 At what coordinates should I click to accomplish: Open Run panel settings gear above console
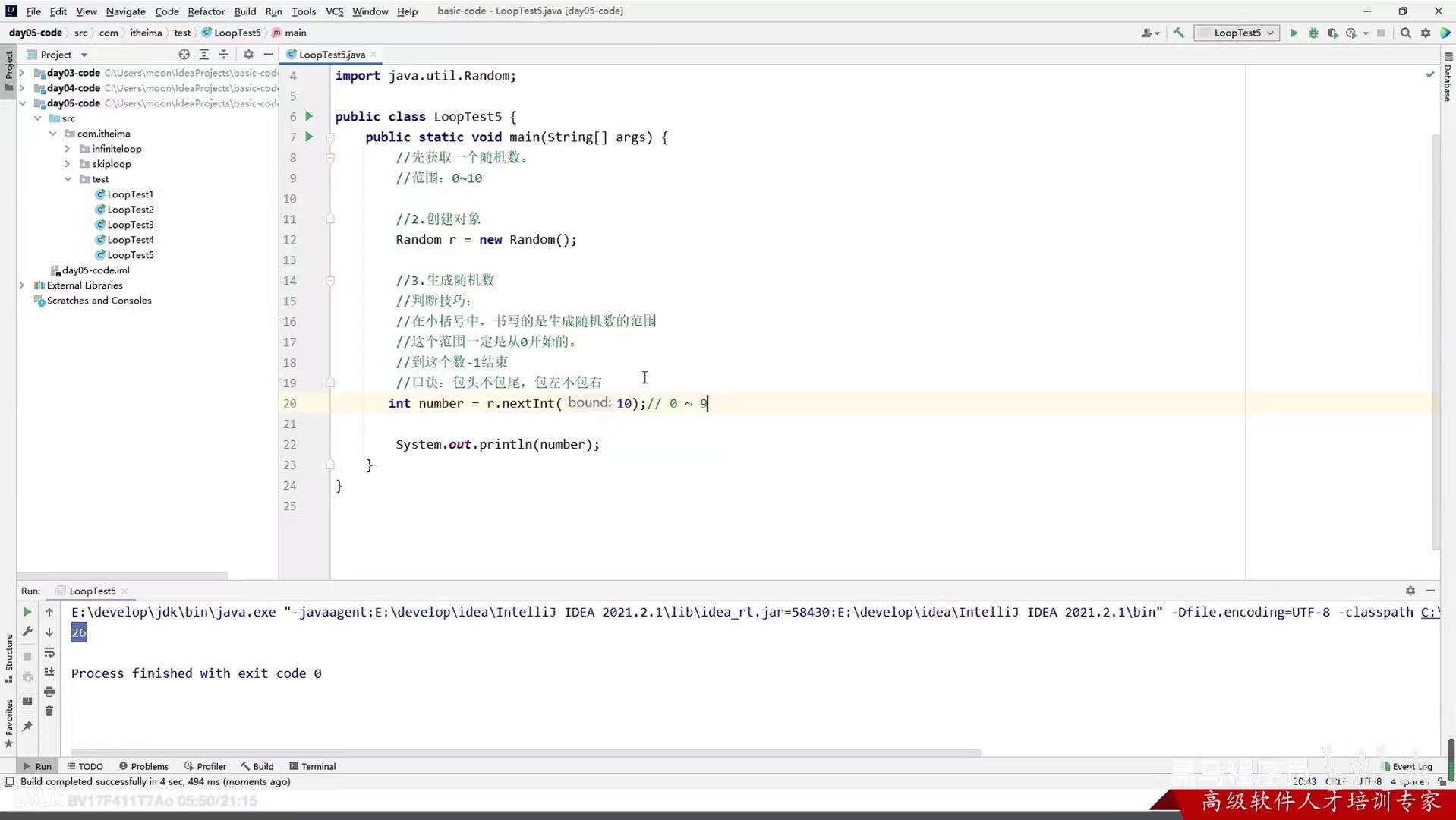1410,591
